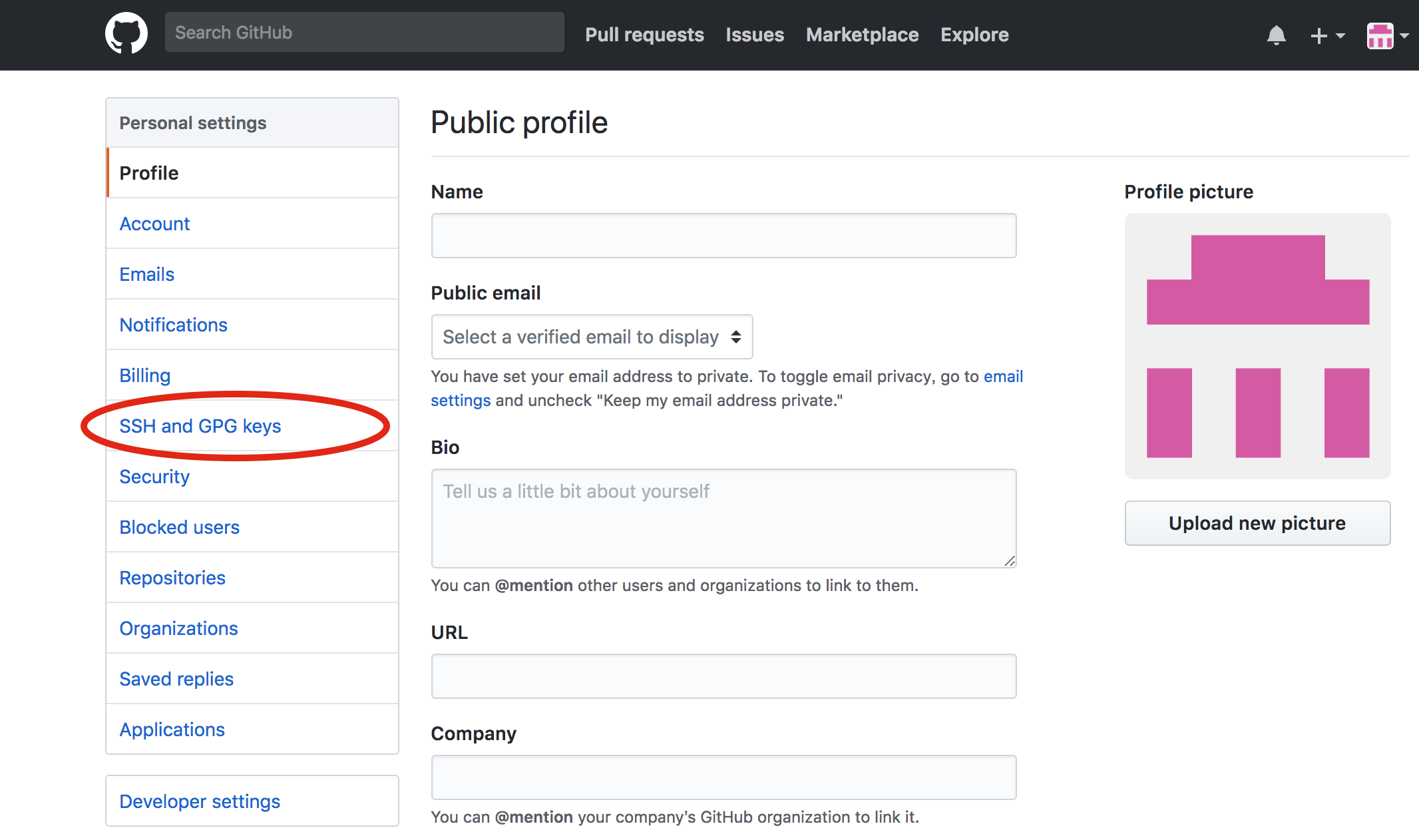
Task: Click the pink identicon profile picture
Action: pos(1257,346)
